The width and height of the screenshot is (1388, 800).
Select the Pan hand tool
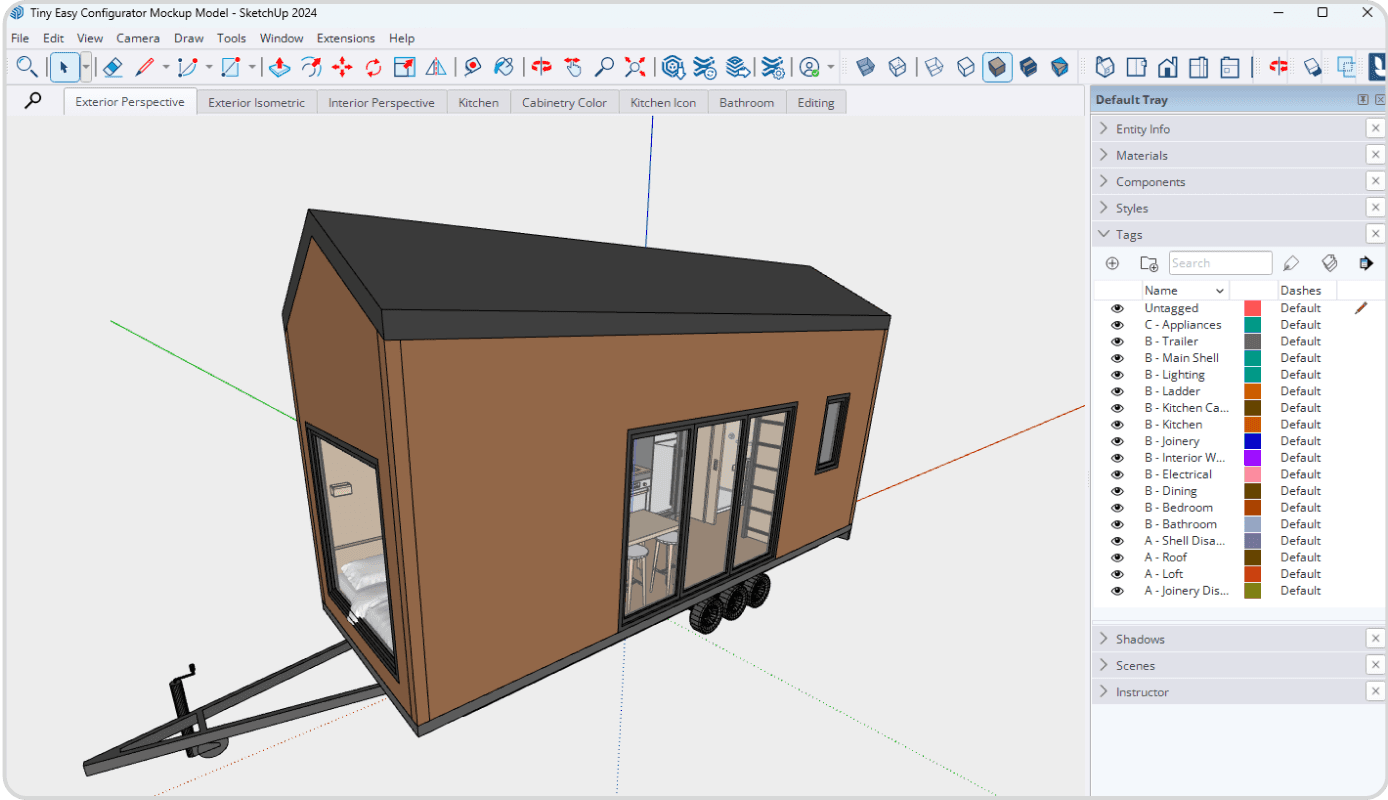tap(571, 67)
